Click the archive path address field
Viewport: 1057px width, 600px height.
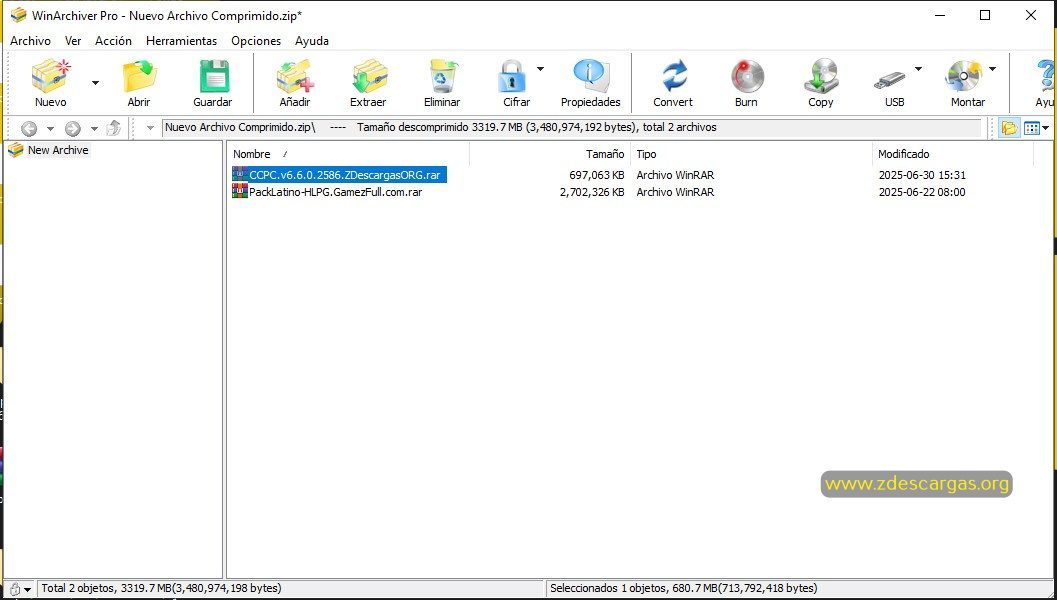(x=572, y=127)
